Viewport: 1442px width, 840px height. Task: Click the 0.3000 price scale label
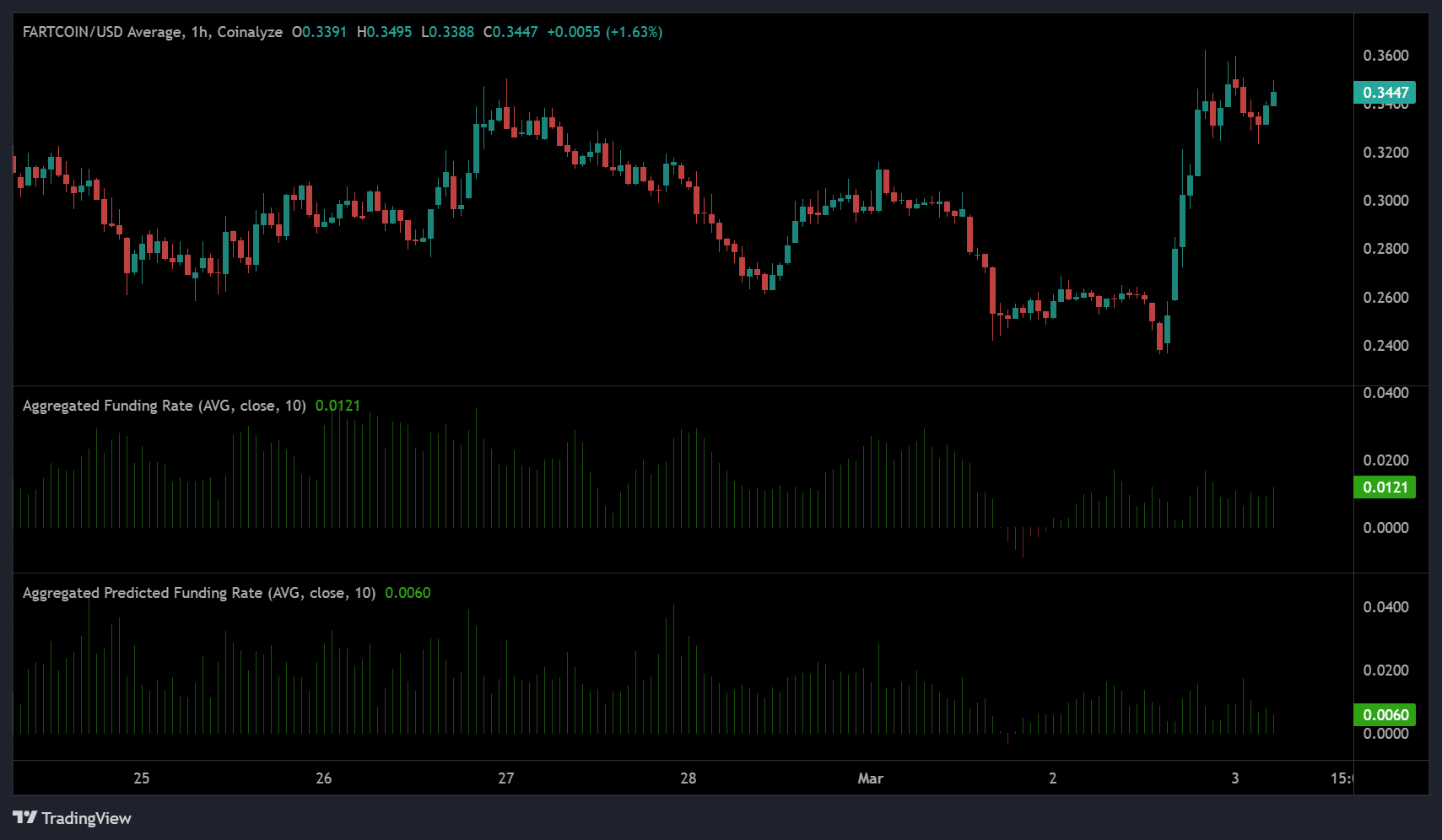point(1385,201)
